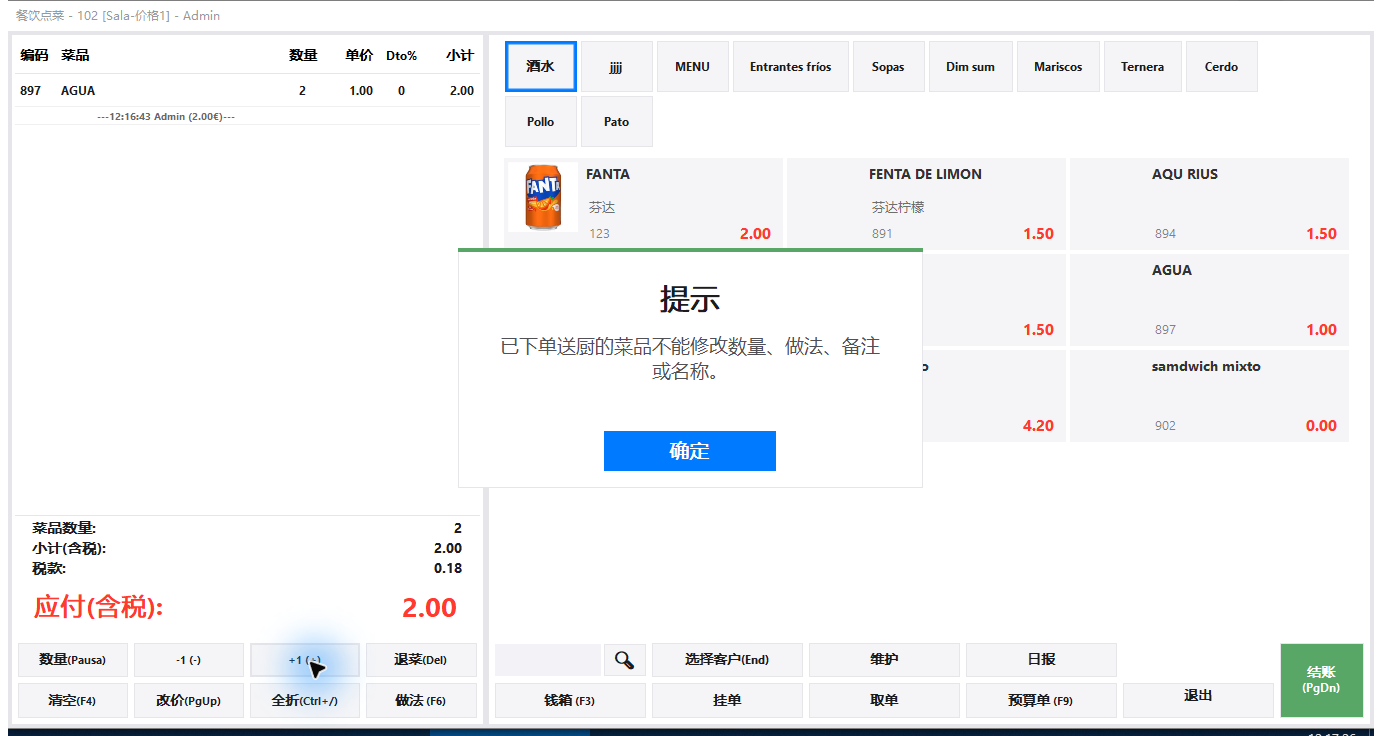Screen dimensions: 1382x736
Task: Decrease quantity with the -1 (-) button
Action: pyautogui.click(x=188, y=660)
